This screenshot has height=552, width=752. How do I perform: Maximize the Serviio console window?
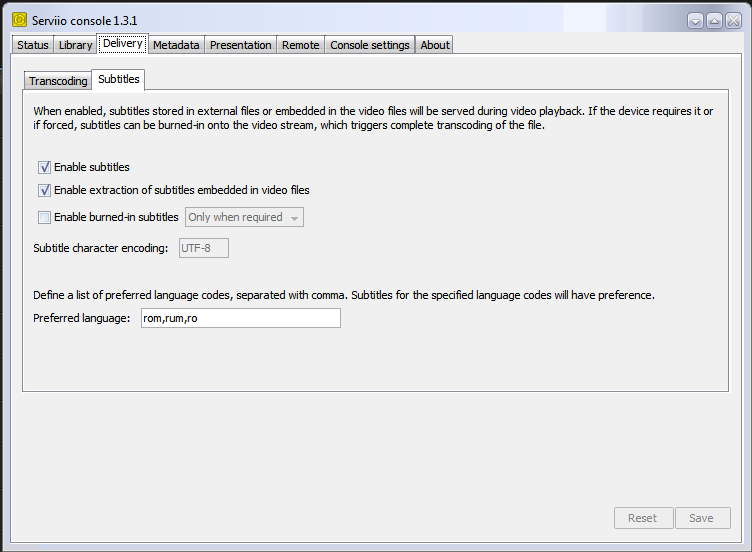click(714, 20)
